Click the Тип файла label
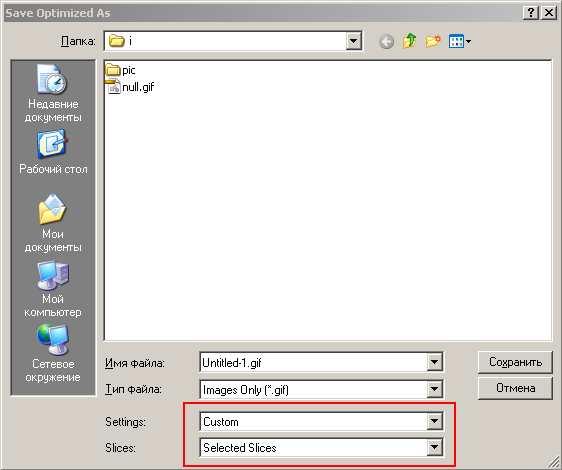The height and width of the screenshot is (470, 562). click(x=133, y=389)
